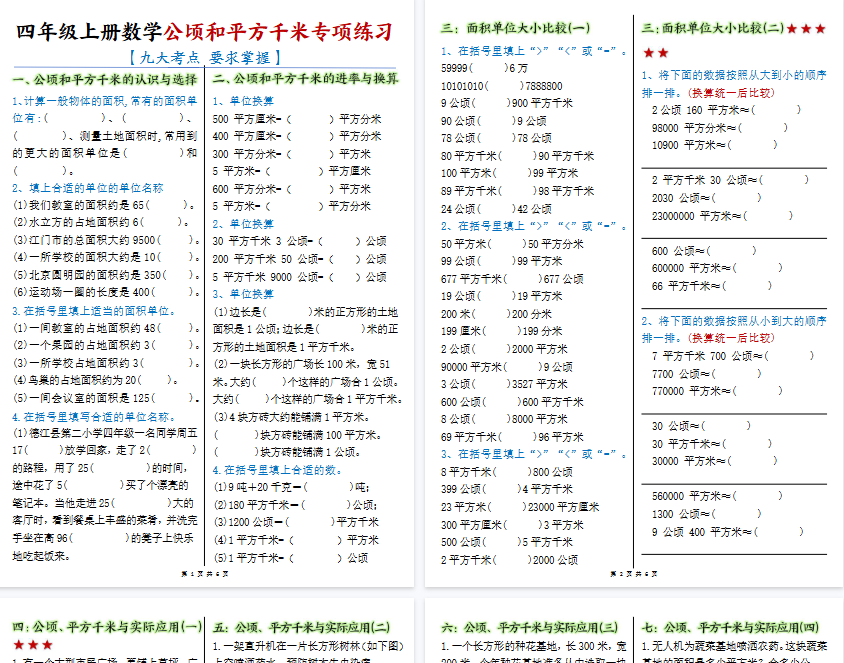Select section heading 一、公顷和平方千米的认识与选择
844x663 pixels.
click(105, 79)
